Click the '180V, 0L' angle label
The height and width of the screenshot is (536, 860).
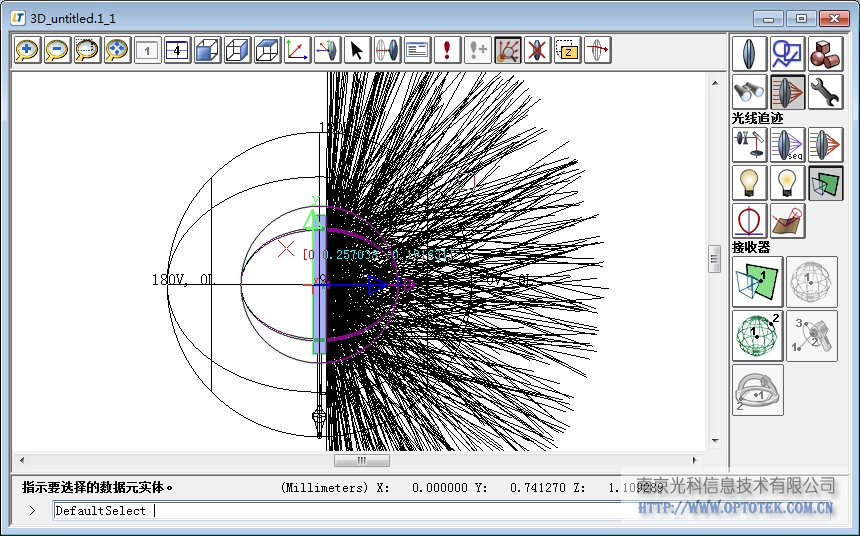coord(183,280)
